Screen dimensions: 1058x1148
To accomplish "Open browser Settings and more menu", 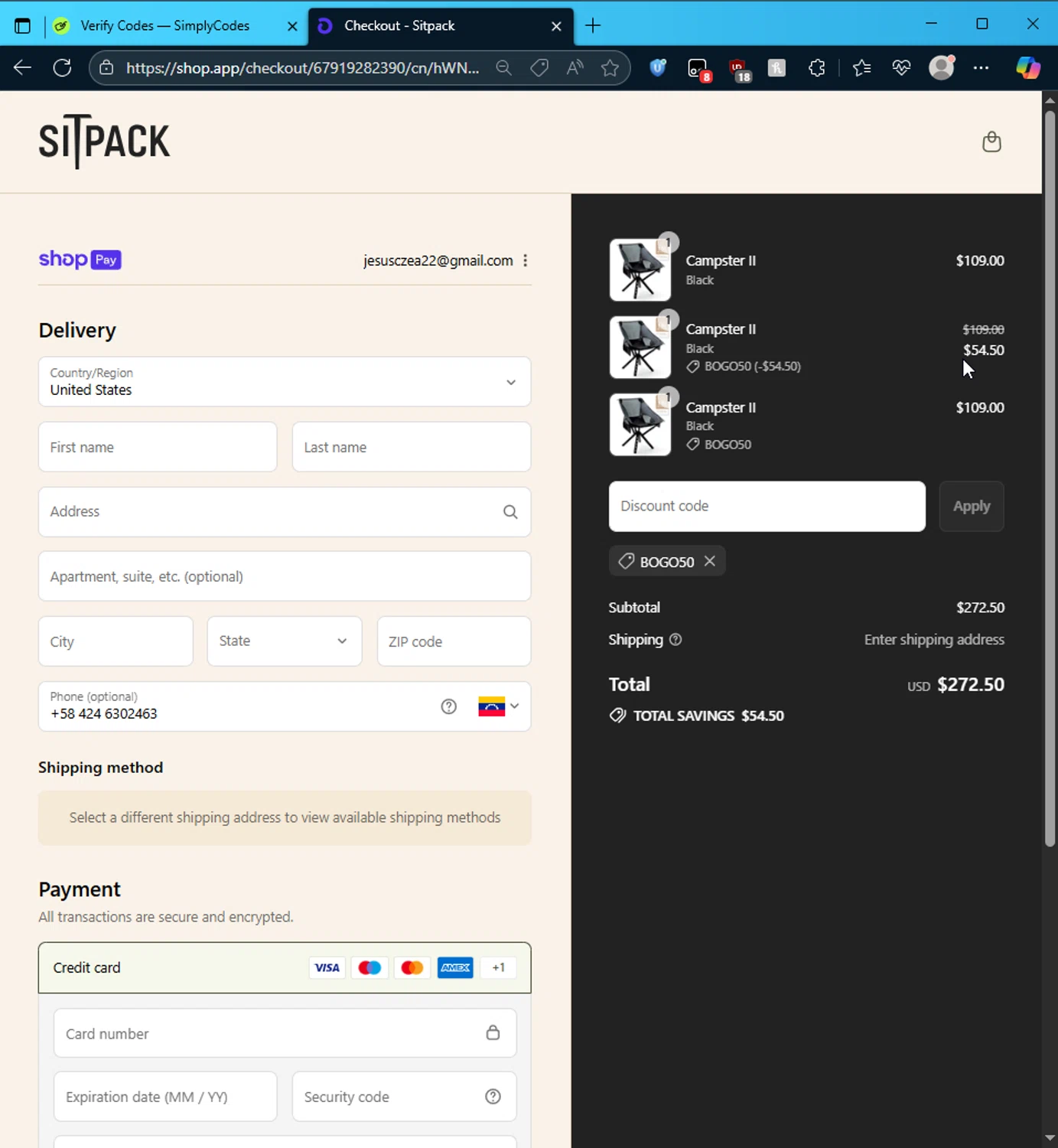I will pos(981,68).
